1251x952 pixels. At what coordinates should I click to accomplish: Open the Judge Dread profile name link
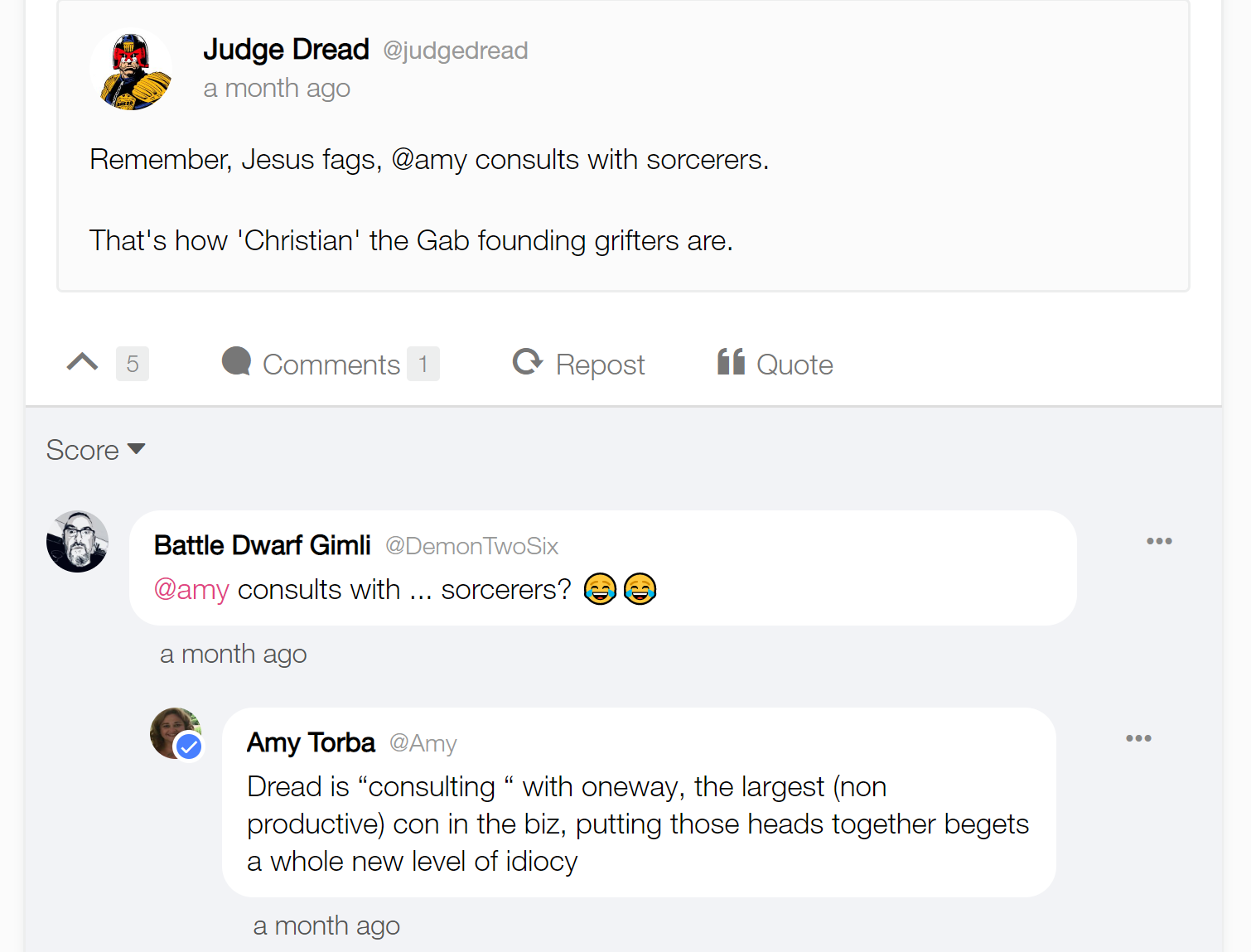[x=286, y=50]
